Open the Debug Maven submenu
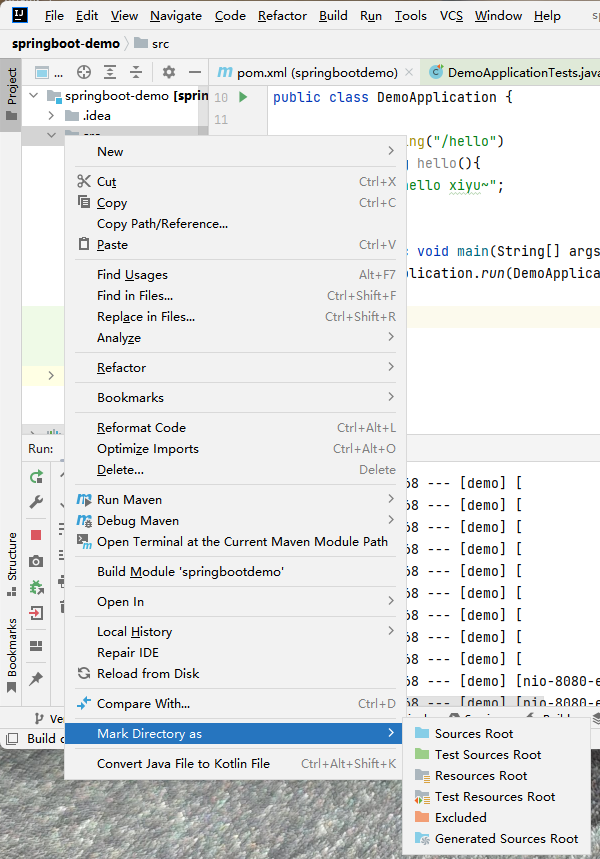The image size is (600, 859). [235, 520]
